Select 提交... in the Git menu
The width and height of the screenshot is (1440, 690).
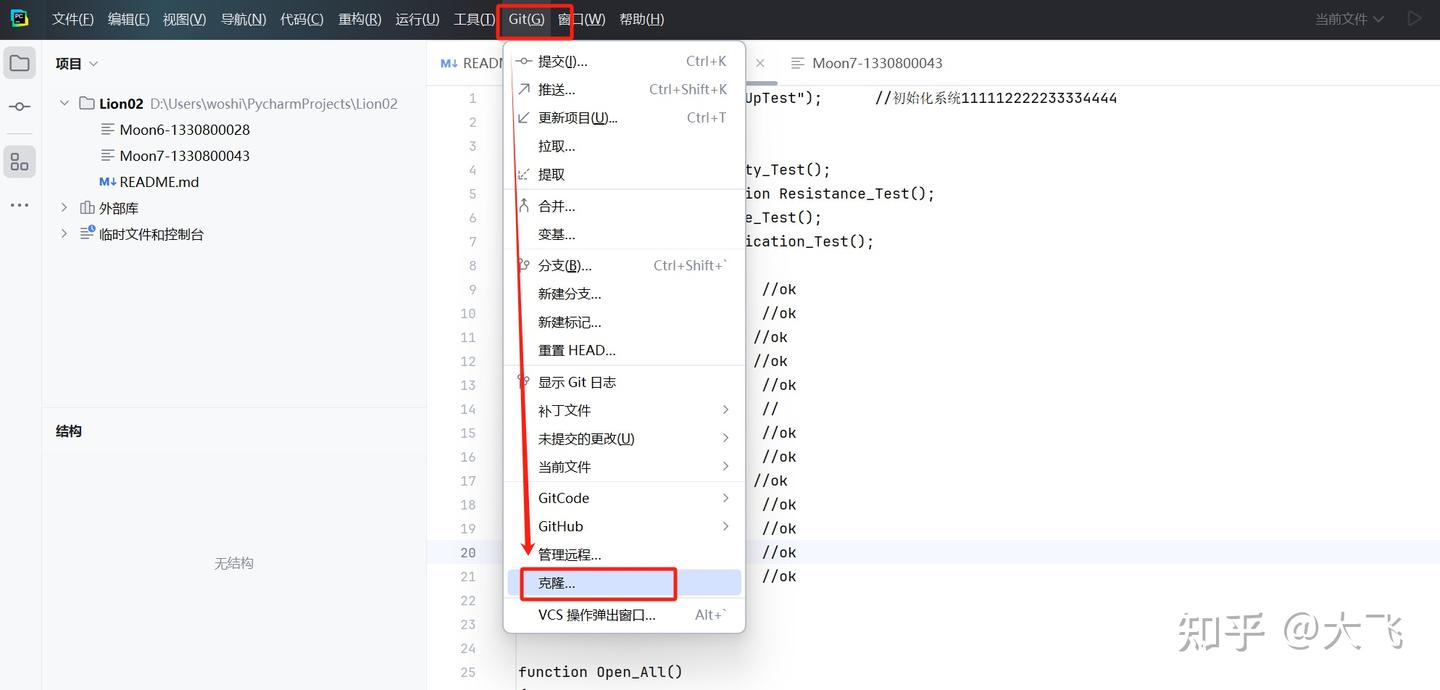[562, 60]
